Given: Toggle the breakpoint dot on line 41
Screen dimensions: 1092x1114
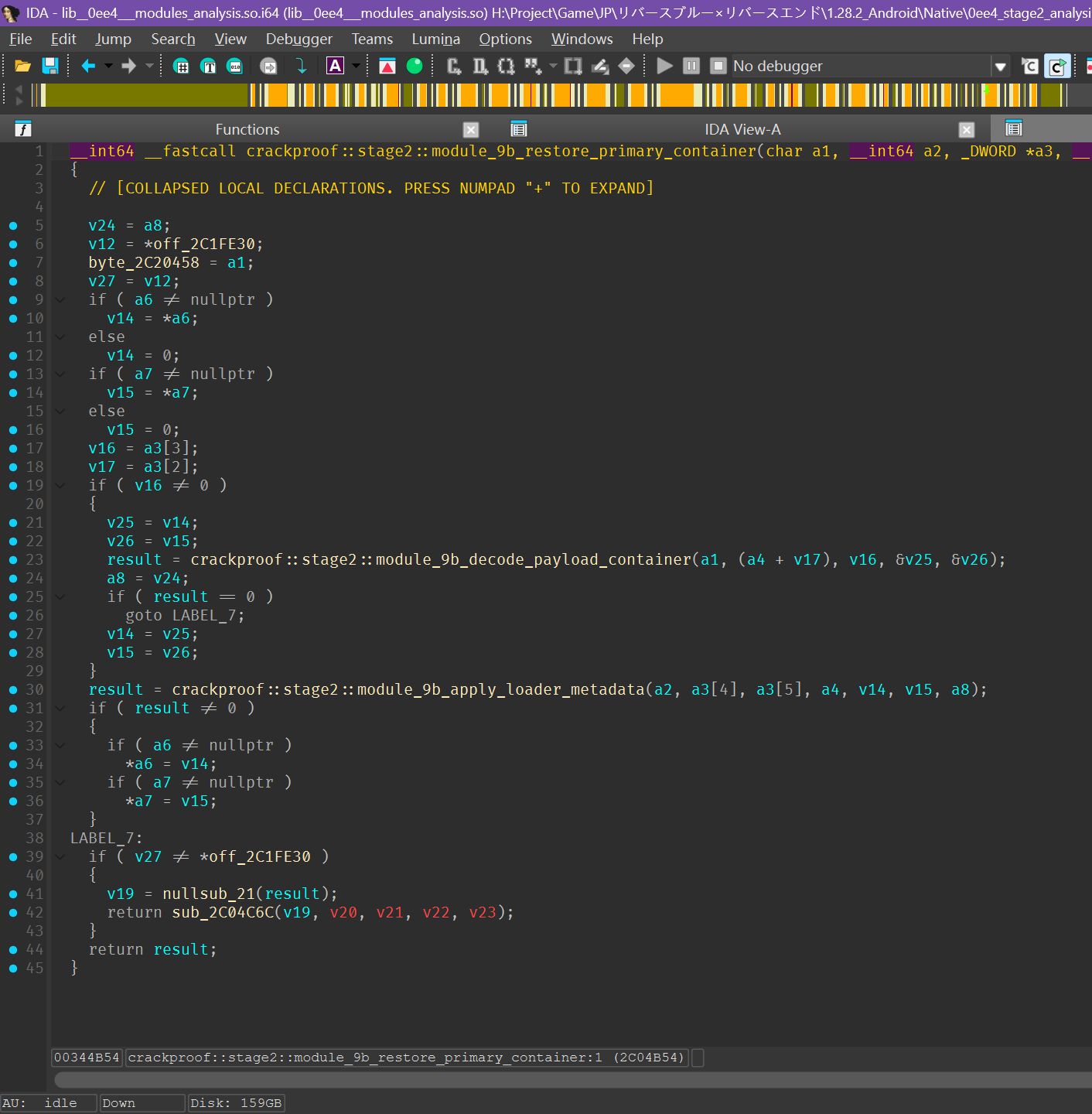Looking at the screenshot, I should pos(13,894).
